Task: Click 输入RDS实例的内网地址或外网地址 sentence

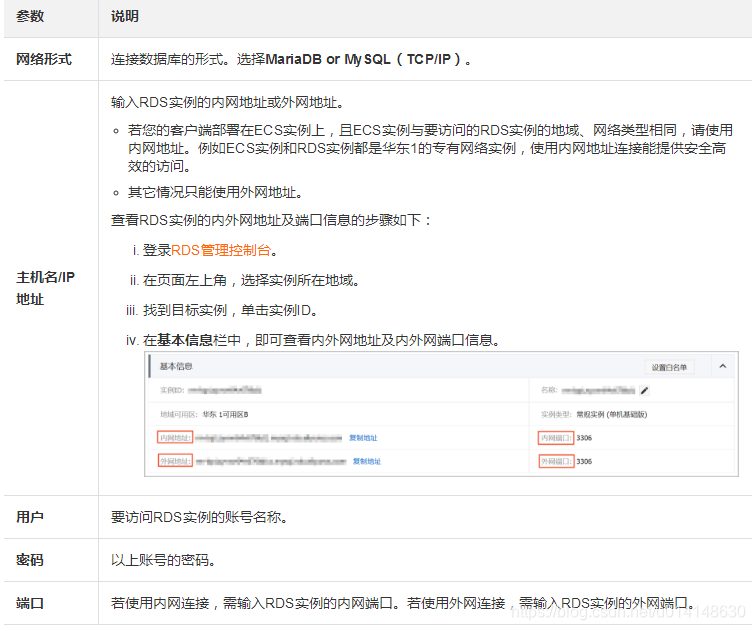Action: point(227,103)
